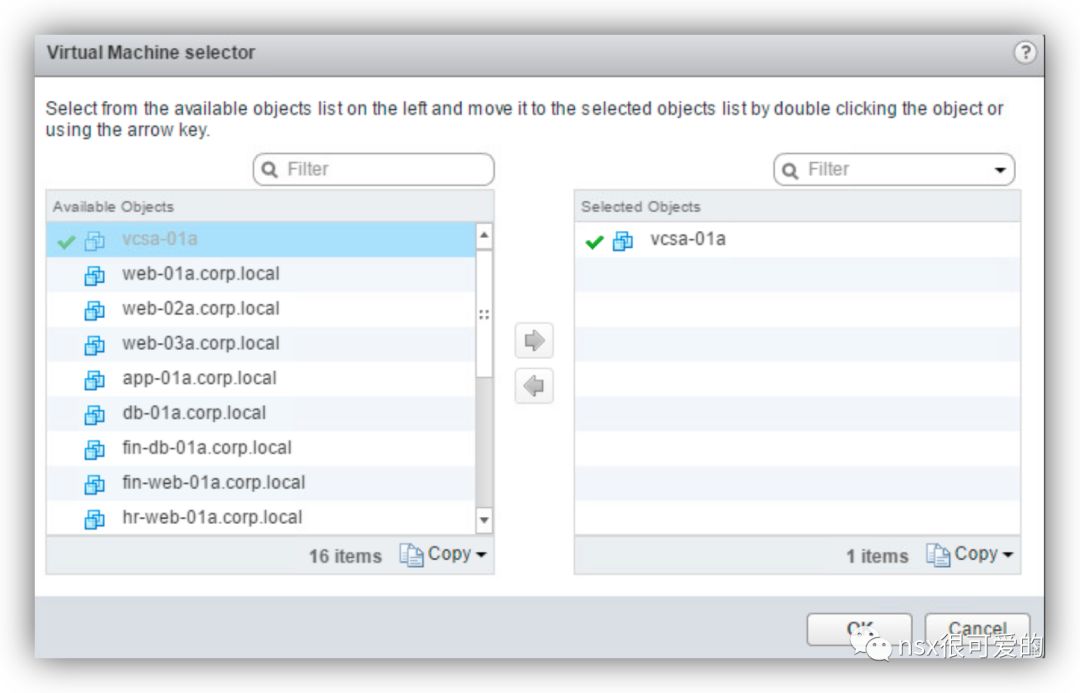Select app-01a.corp.local row
1080x693 pixels.
(260, 379)
